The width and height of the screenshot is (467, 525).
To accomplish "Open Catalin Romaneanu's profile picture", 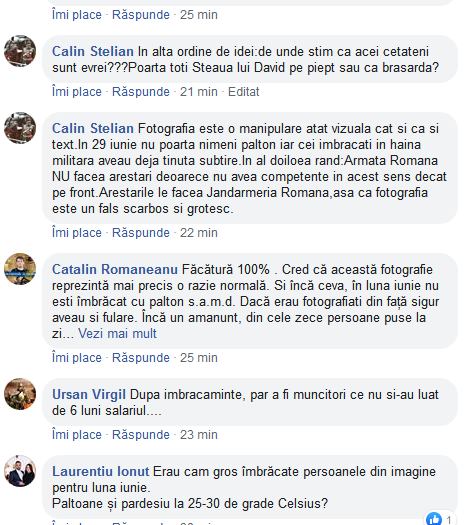I will 20,269.
